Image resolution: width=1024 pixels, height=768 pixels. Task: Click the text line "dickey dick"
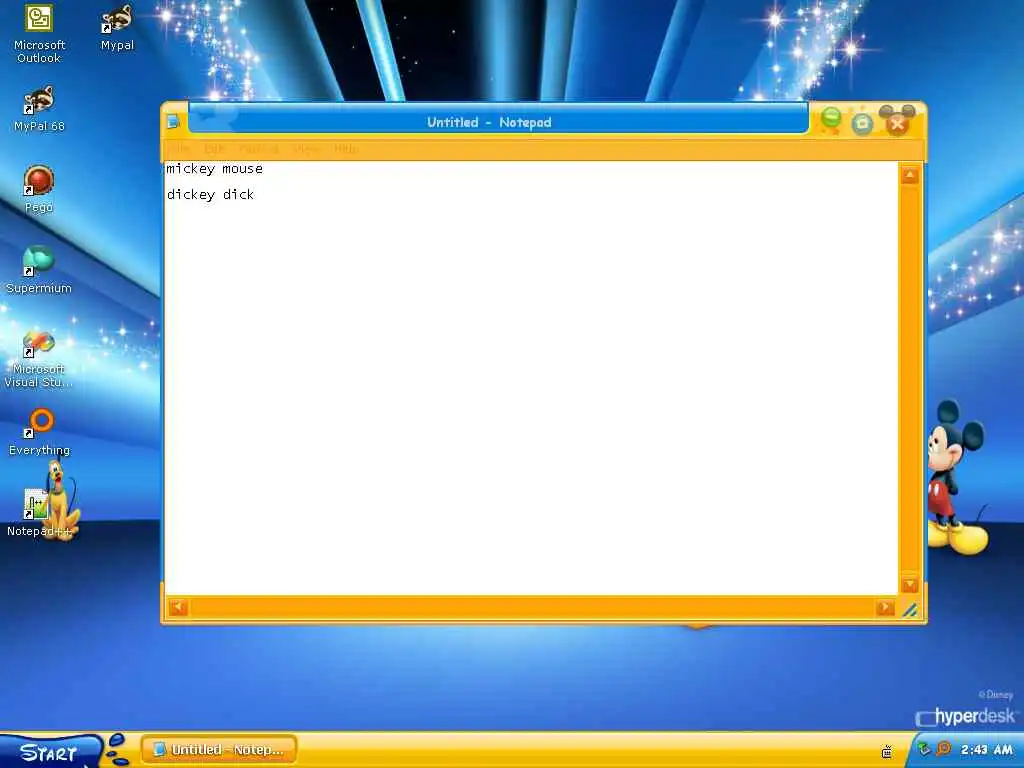point(210,195)
